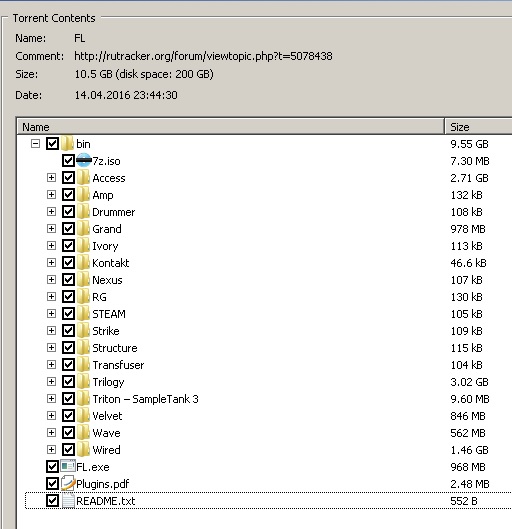Image resolution: width=512 pixels, height=529 pixels.
Task: Expand the Access folder
Action: (51, 177)
